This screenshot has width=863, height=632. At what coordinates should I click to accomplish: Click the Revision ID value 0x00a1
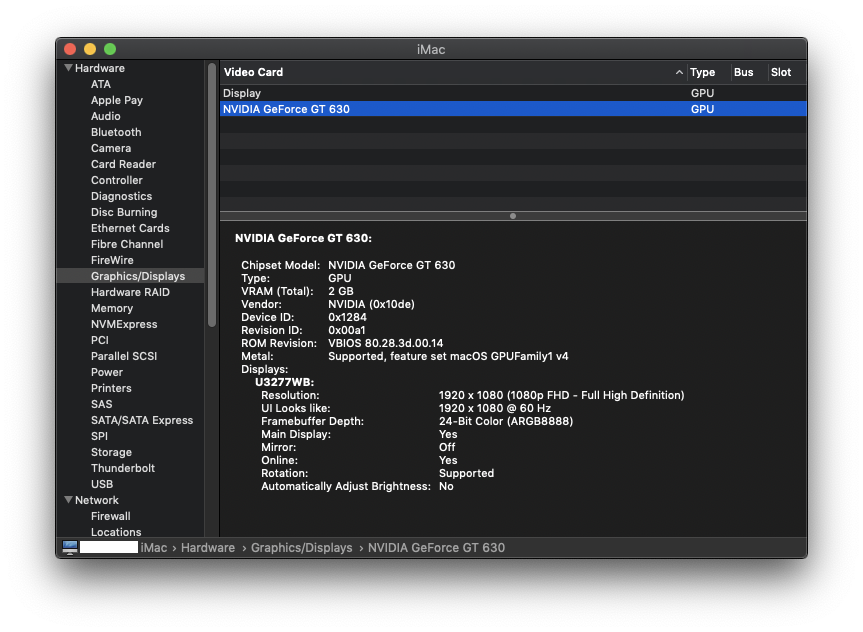[347, 330]
